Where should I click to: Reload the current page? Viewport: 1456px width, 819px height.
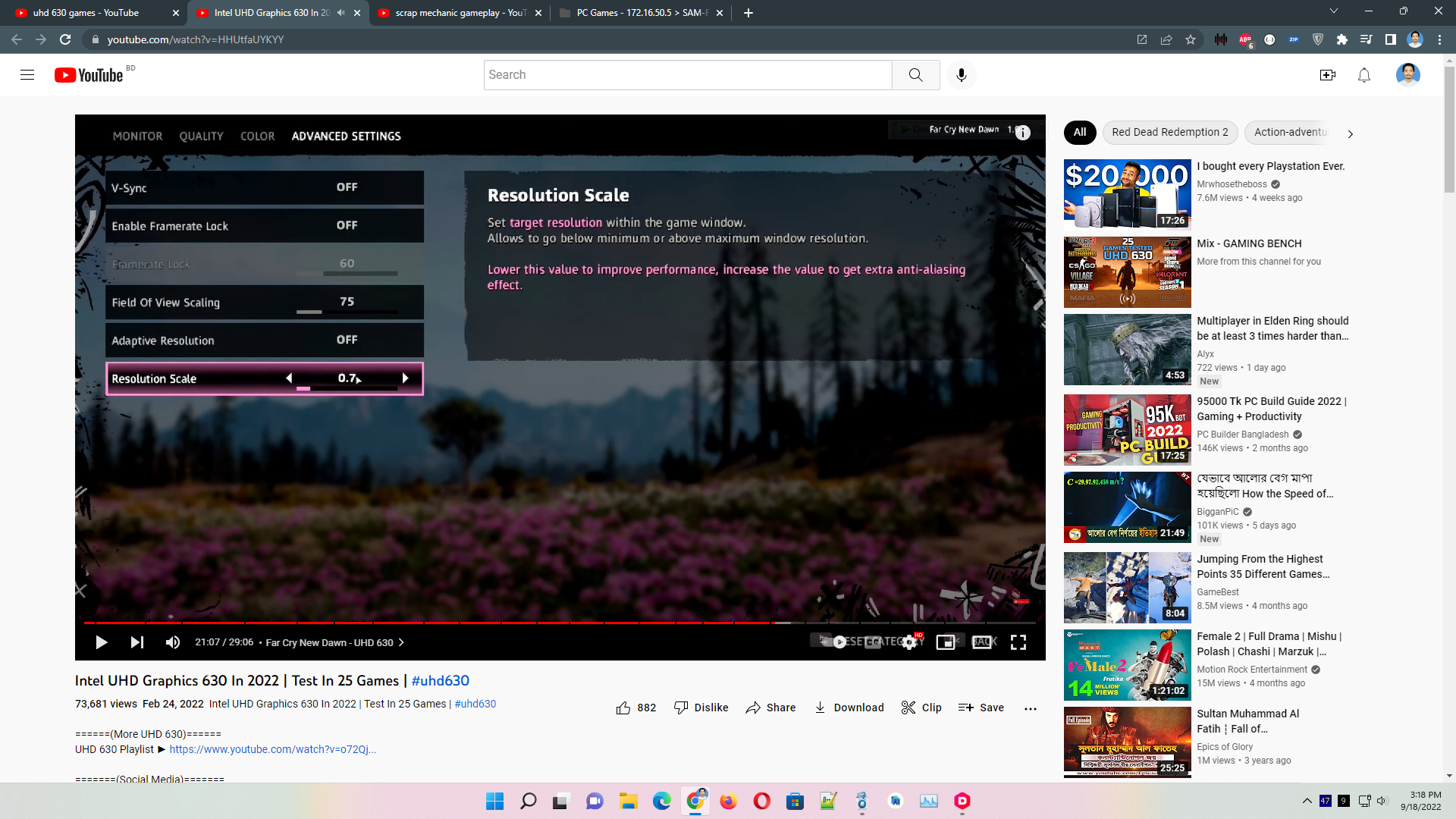(66, 39)
